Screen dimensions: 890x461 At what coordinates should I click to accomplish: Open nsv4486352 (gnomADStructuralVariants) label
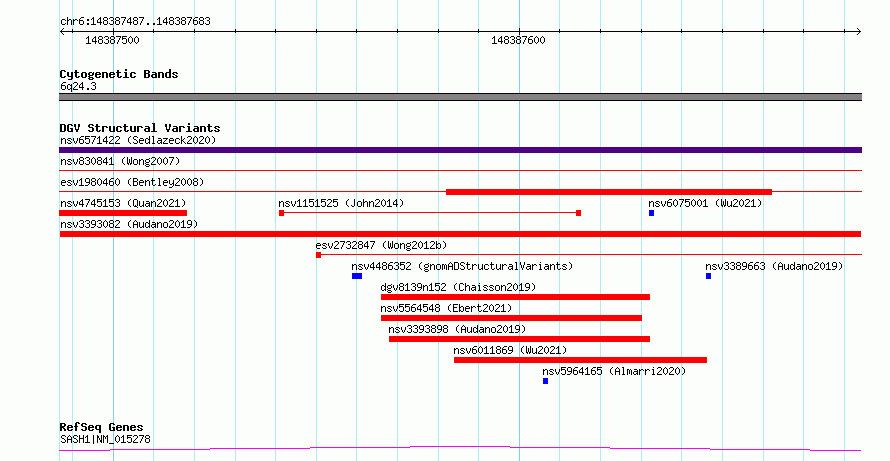coord(462,266)
